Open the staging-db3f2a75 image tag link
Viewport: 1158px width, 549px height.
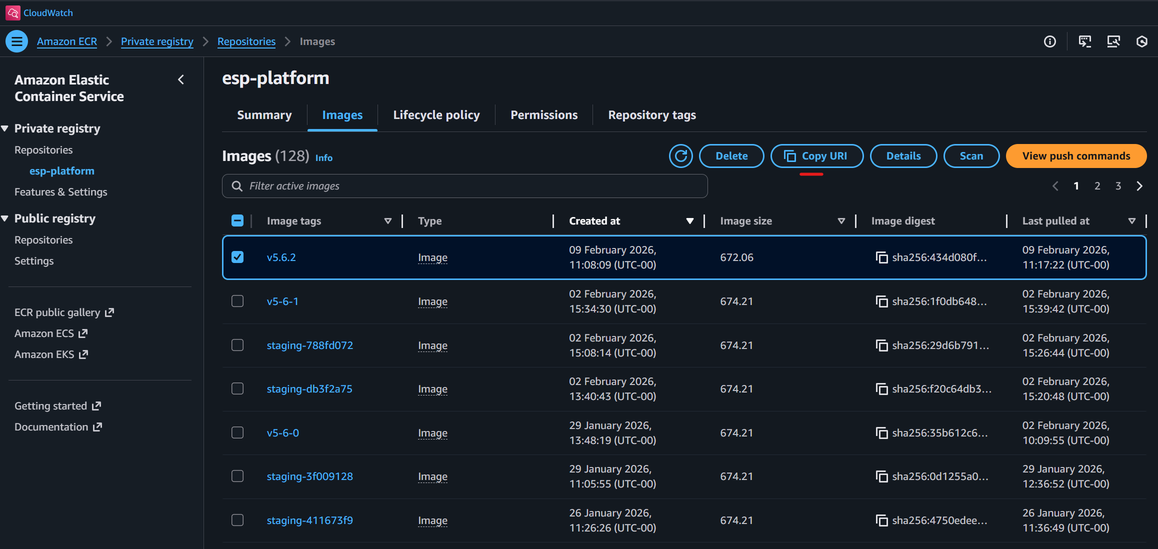click(x=309, y=389)
